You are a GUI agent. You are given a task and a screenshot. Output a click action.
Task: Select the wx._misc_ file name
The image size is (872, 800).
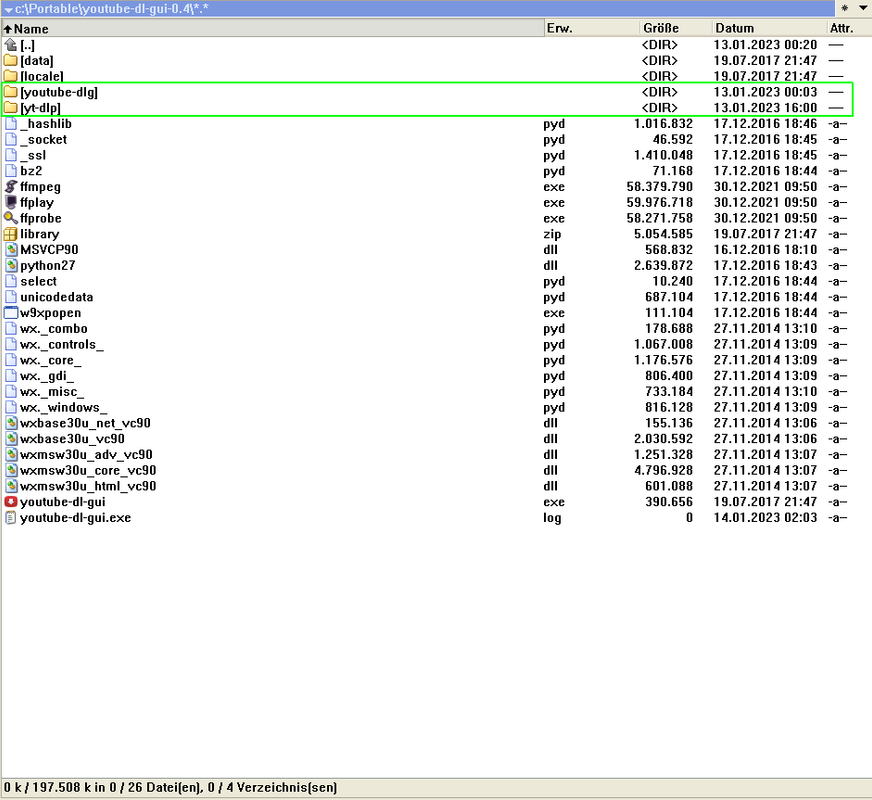coord(52,391)
